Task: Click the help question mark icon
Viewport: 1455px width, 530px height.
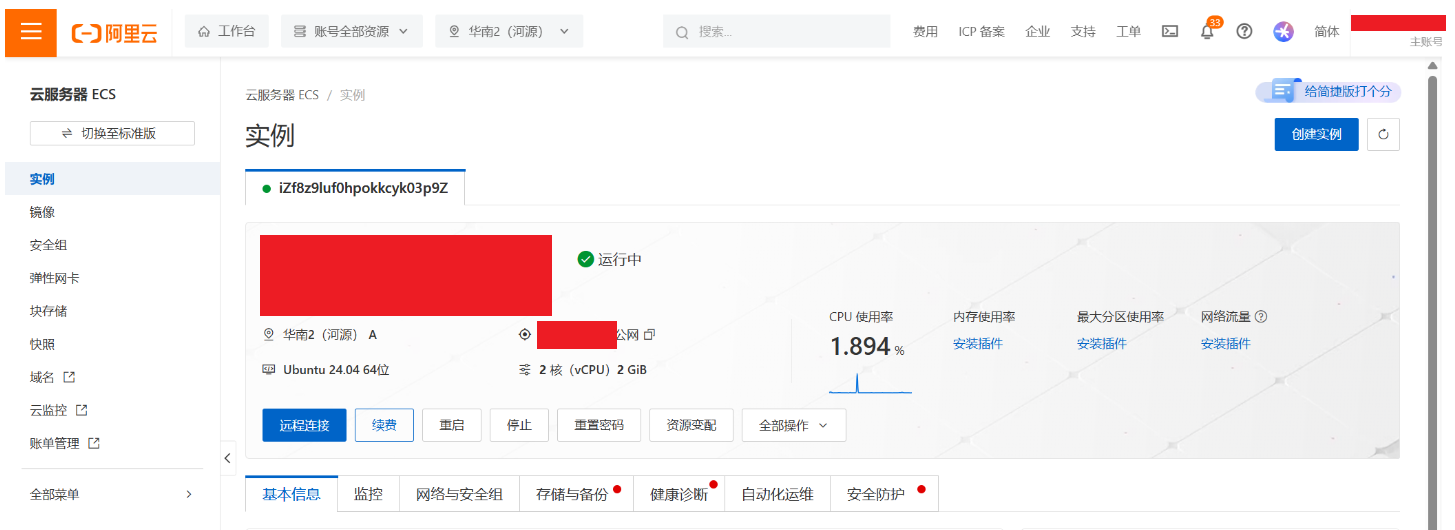Action: click(1244, 31)
